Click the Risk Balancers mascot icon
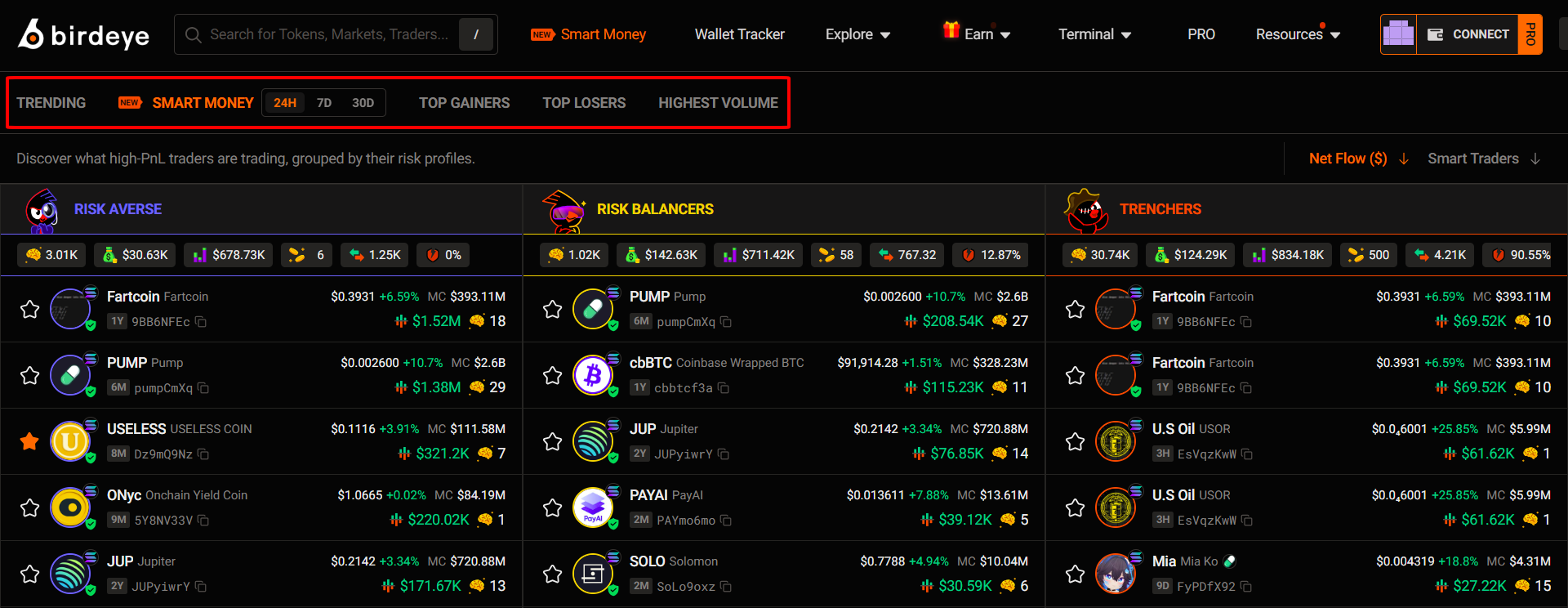1568x608 pixels. pyautogui.click(x=565, y=211)
